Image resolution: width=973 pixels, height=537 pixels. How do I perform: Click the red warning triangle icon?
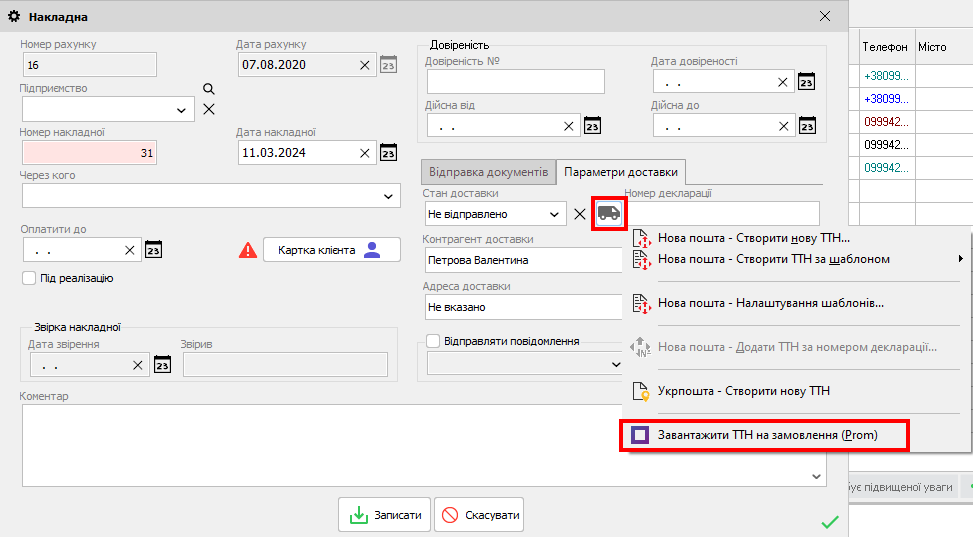(248, 250)
